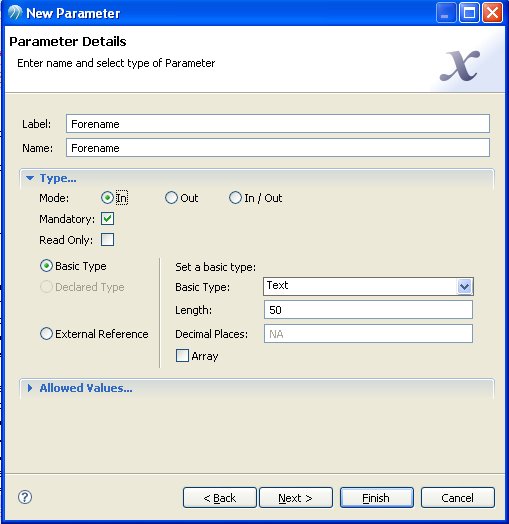The width and height of the screenshot is (509, 524).
Task: Select the Out mode radio button
Action: tap(171, 198)
